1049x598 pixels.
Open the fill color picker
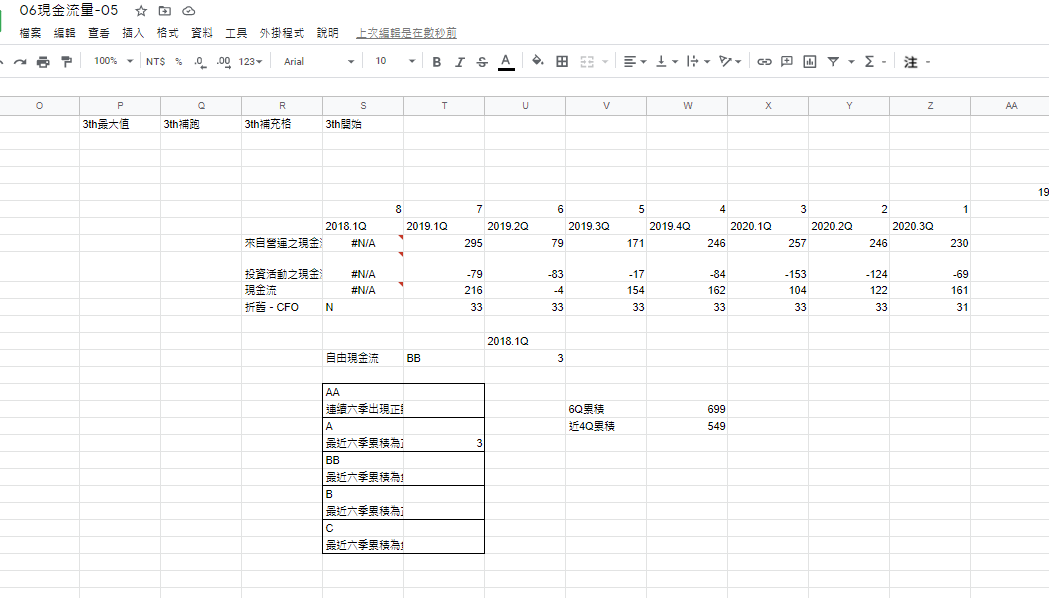[x=537, y=62]
